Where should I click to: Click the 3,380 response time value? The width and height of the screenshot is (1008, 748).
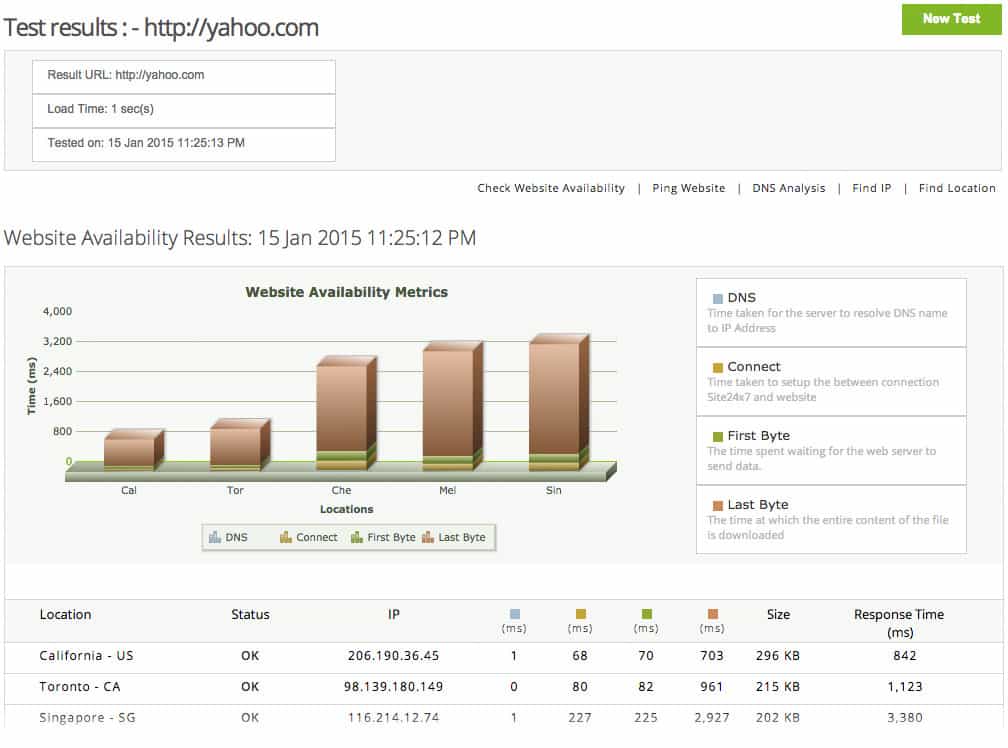904,717
